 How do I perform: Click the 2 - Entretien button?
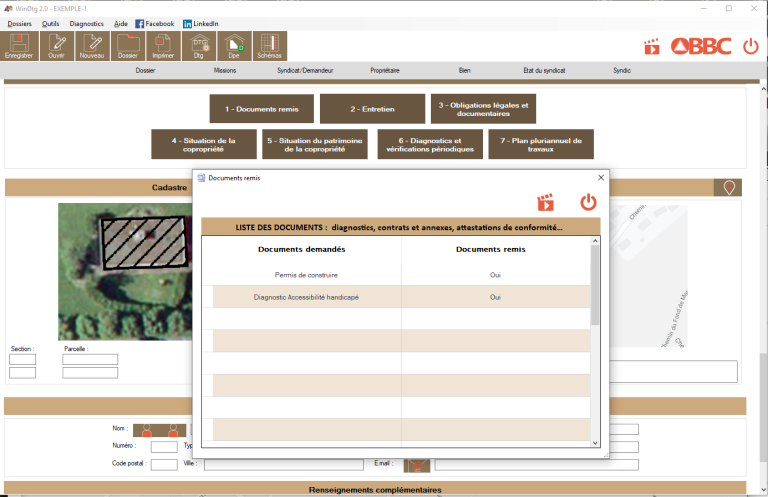(372, 109)
